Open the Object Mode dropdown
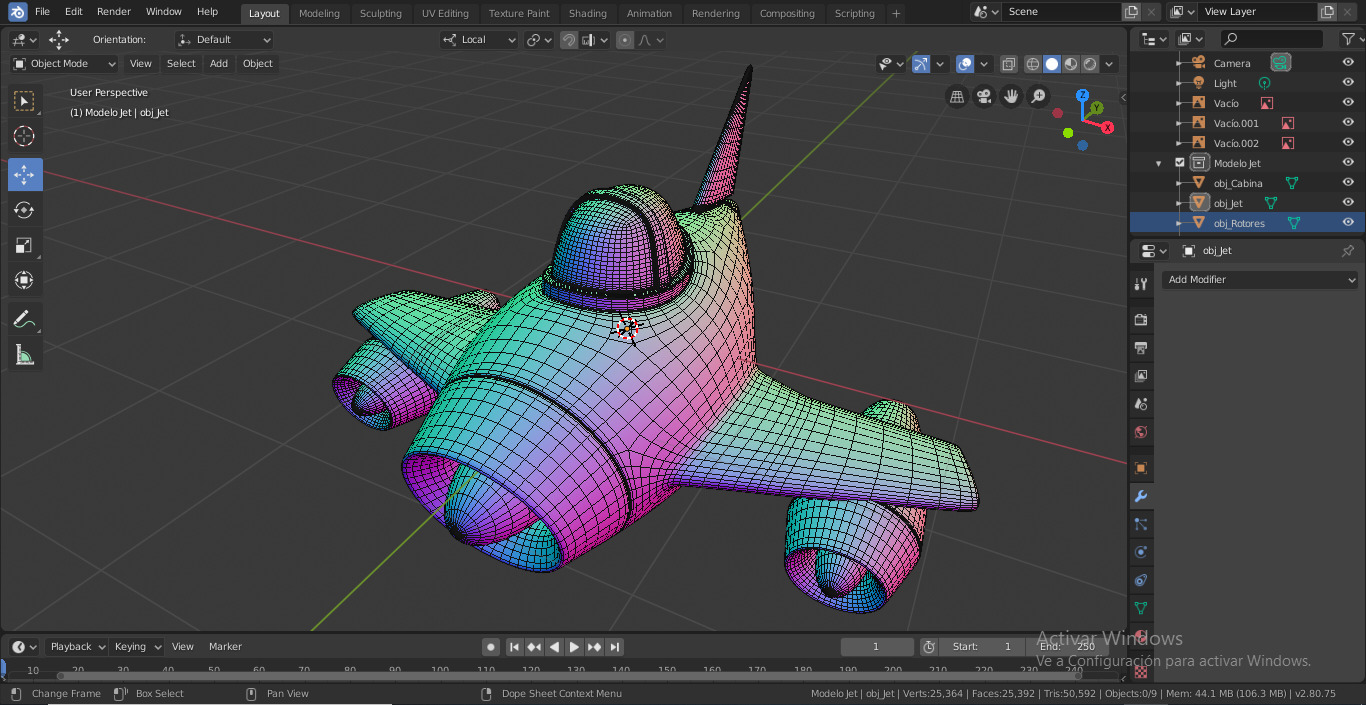 pos(64,64)
